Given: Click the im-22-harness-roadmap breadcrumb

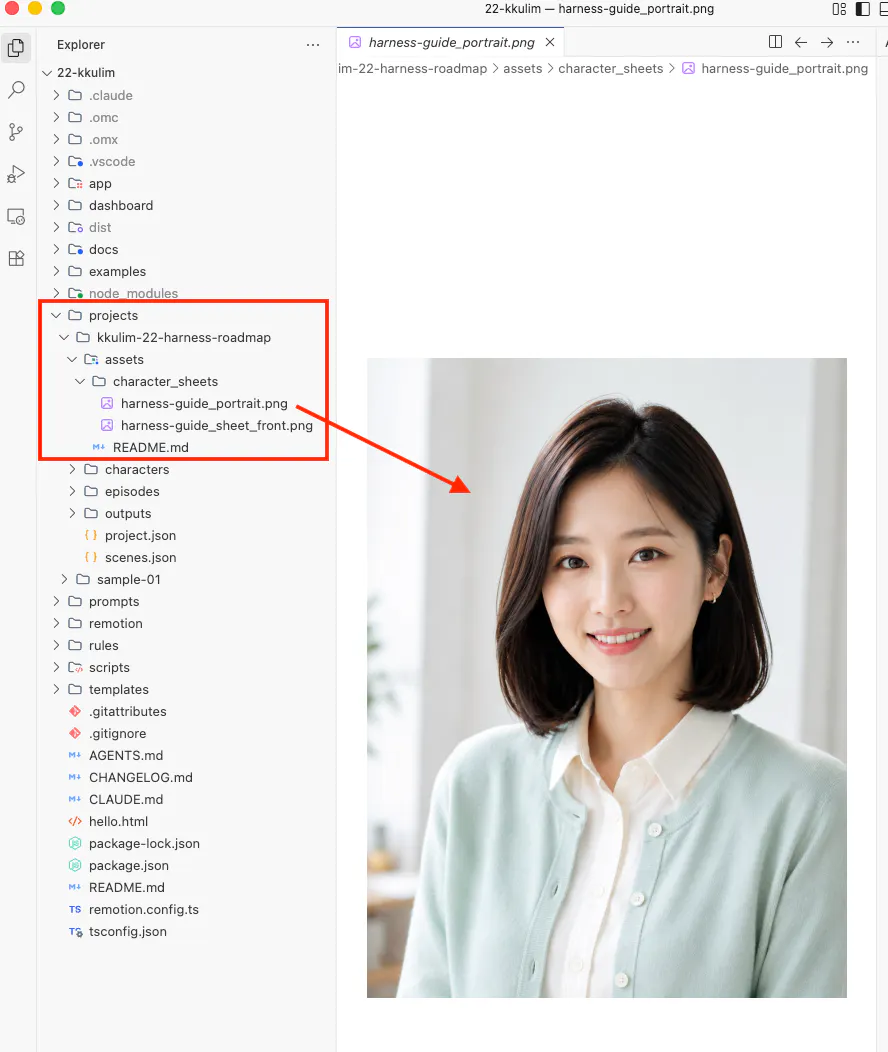Looking at the screenshot, I should coord(412,68).
